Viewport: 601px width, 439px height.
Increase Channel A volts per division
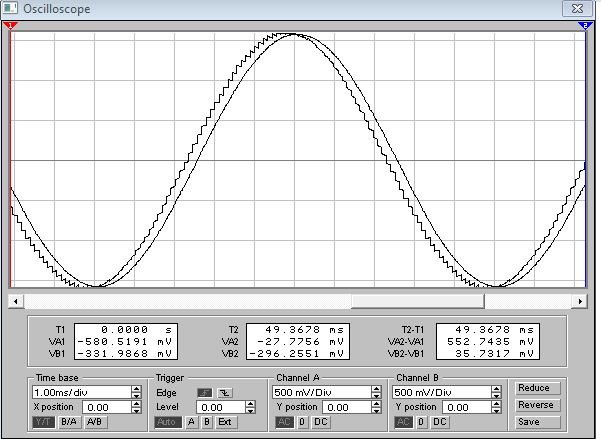376,389
